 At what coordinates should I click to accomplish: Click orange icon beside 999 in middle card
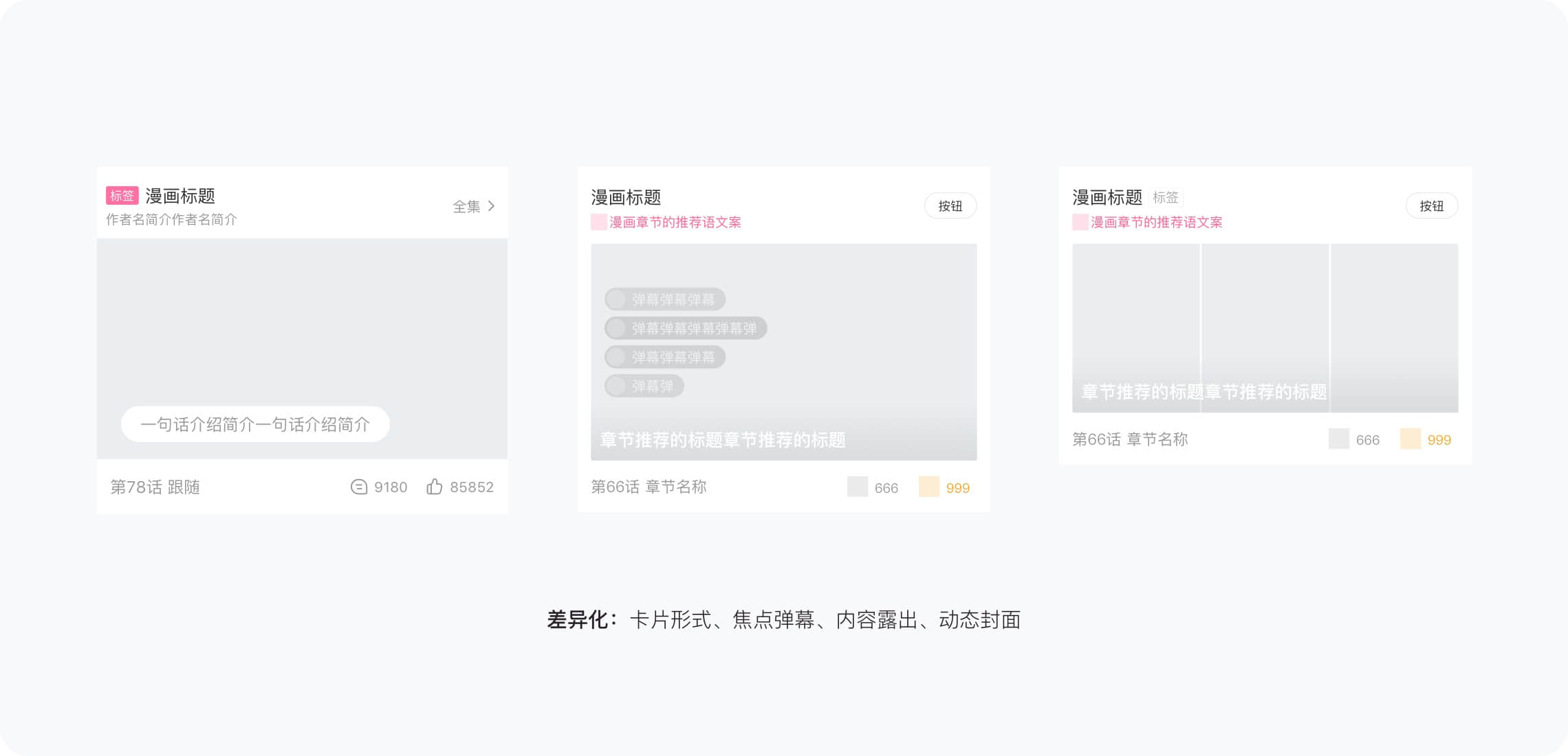(928, 487)
